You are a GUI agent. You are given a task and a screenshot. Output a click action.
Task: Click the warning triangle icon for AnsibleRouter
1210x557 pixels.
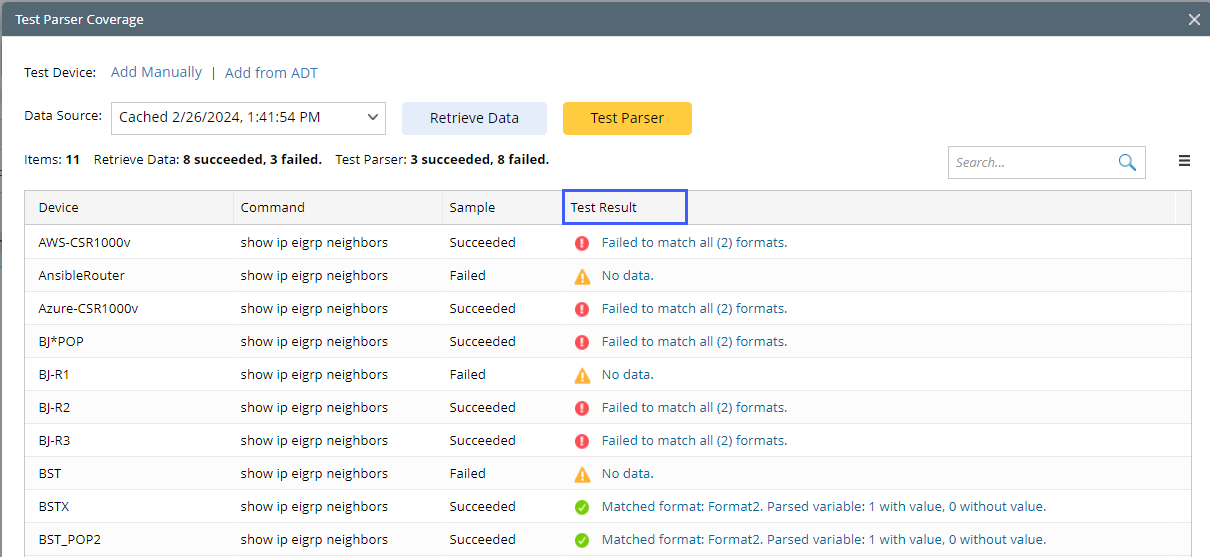click(582, 275)
